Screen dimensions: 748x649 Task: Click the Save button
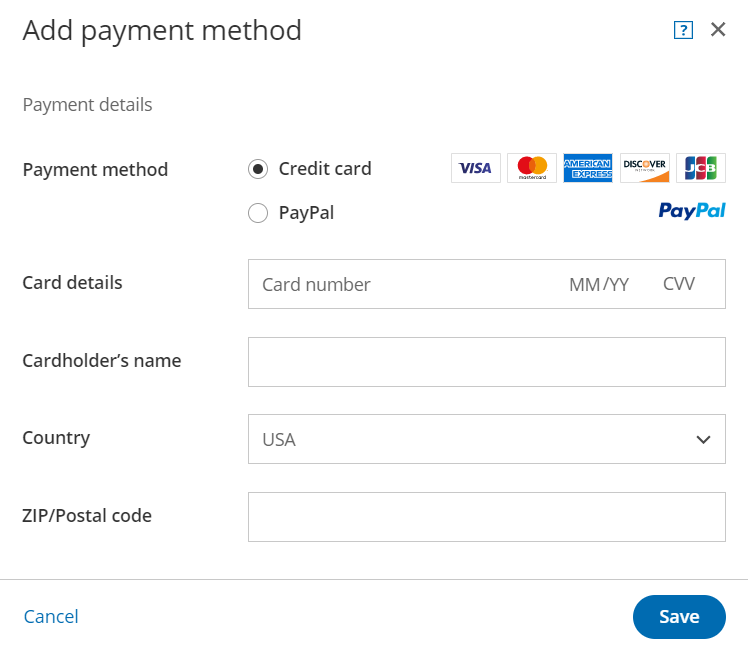[x=679, y=617]
